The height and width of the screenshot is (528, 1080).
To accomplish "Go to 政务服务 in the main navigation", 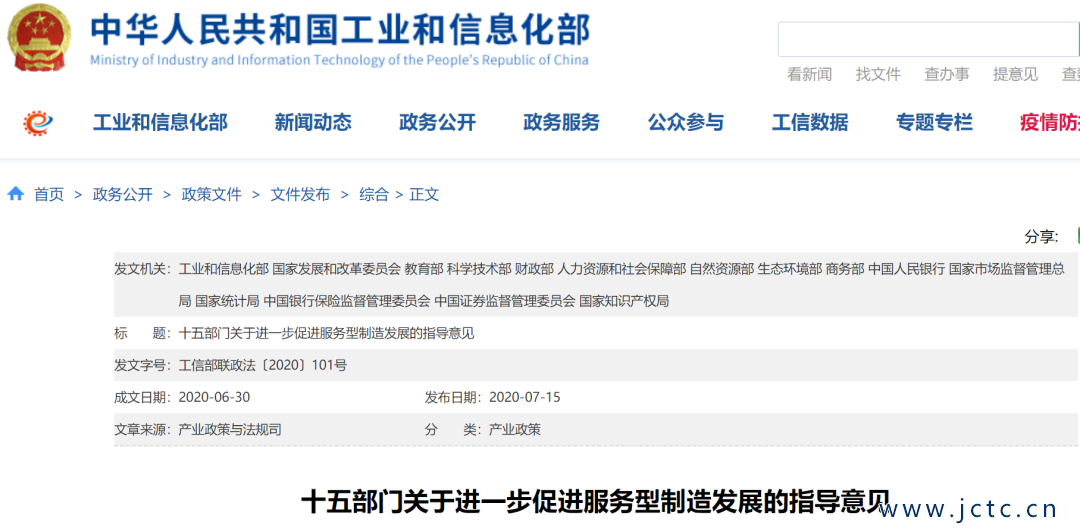I will (561, 123).
